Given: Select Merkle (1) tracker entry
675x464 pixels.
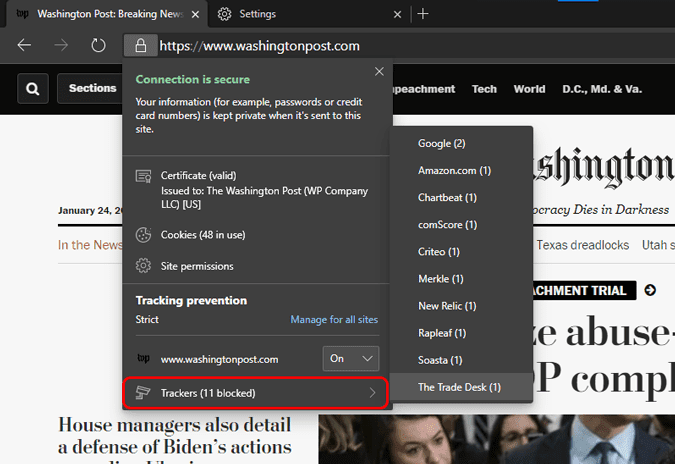Looking at the screenshot, I should 461,279.
